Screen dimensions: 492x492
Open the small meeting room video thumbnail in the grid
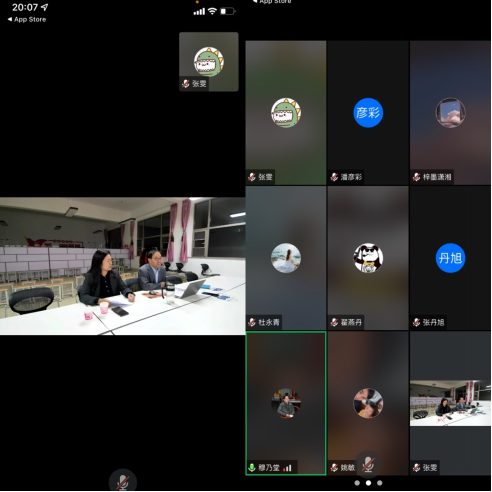click(450, 403)
